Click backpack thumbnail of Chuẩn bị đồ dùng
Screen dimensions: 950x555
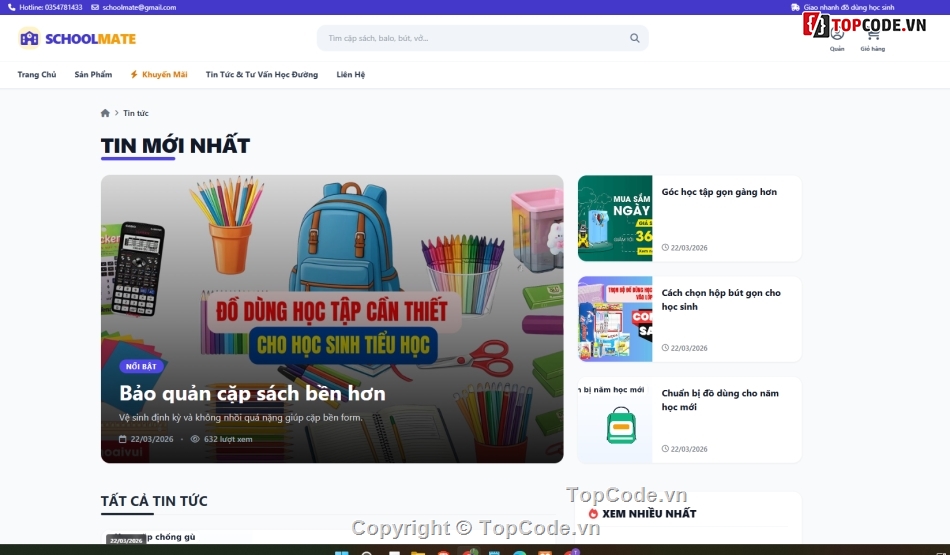[x=615, y=420]
